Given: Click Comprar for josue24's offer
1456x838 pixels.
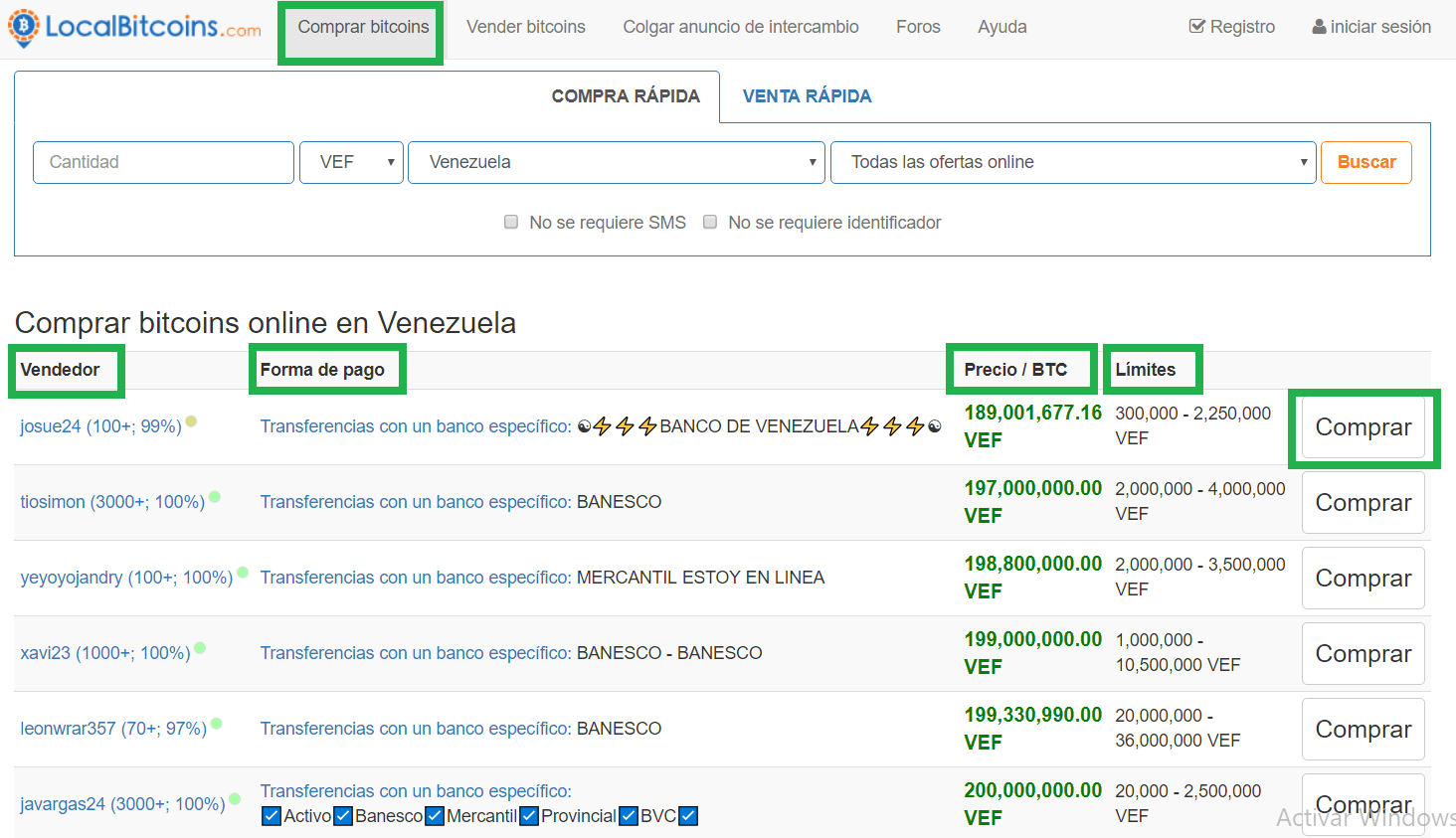Looking at the screenshot, I should [x=1364, y=427].
